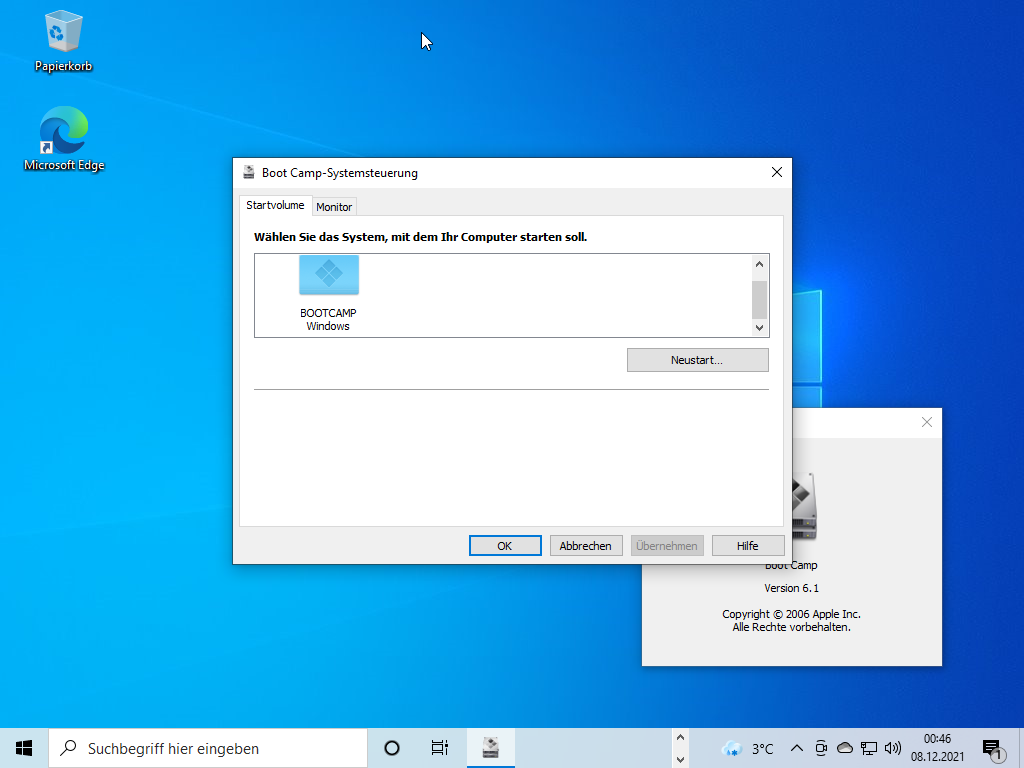Click the OneDrive cloud tray icon
The width and height of the screenshot is (1024, 768).
(845, 748)
